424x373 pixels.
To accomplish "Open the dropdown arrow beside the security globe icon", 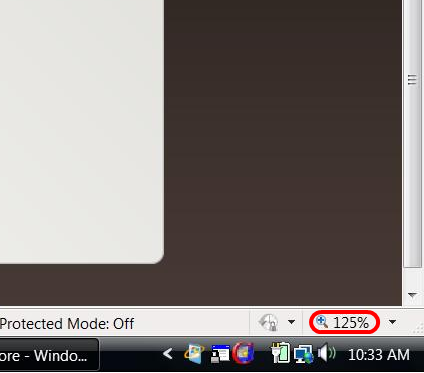I will click(291, 322).
